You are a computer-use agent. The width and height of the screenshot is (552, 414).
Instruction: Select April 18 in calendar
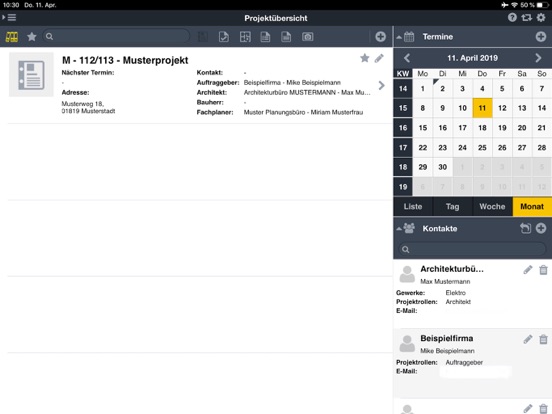(x=482, y=128)
